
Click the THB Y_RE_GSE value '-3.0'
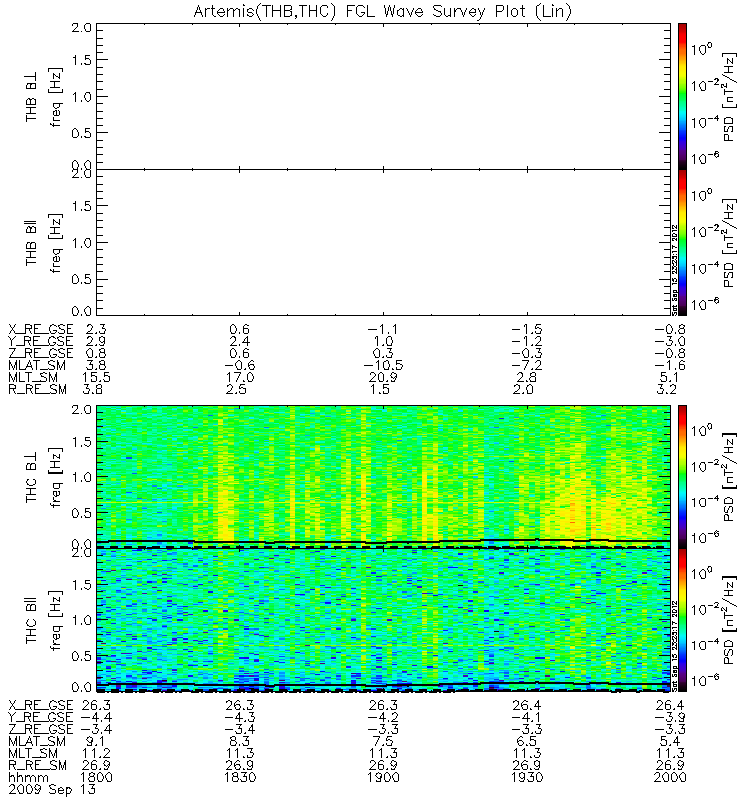(670, 341)
